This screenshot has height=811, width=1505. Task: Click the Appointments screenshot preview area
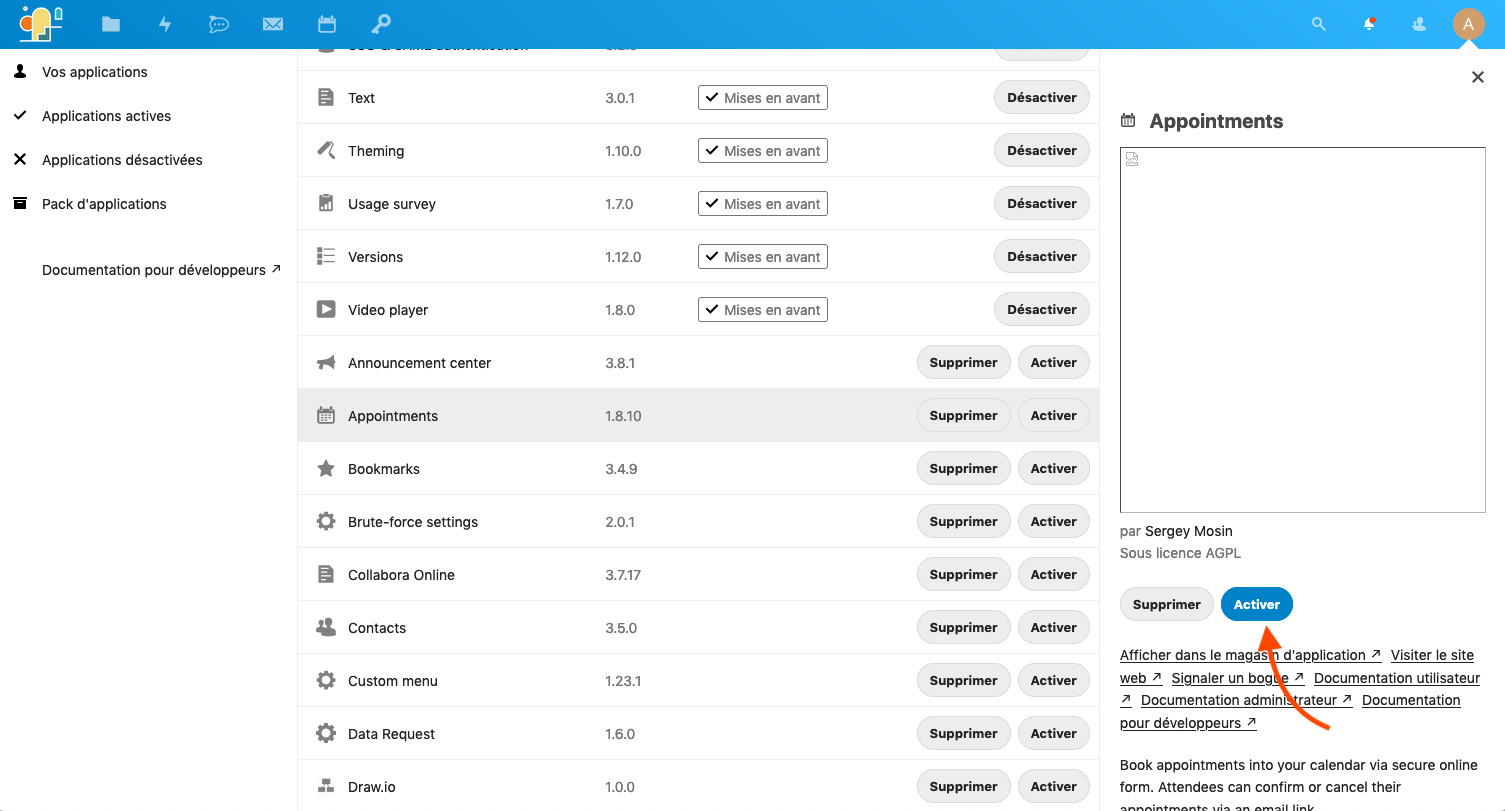[1303, 330]
